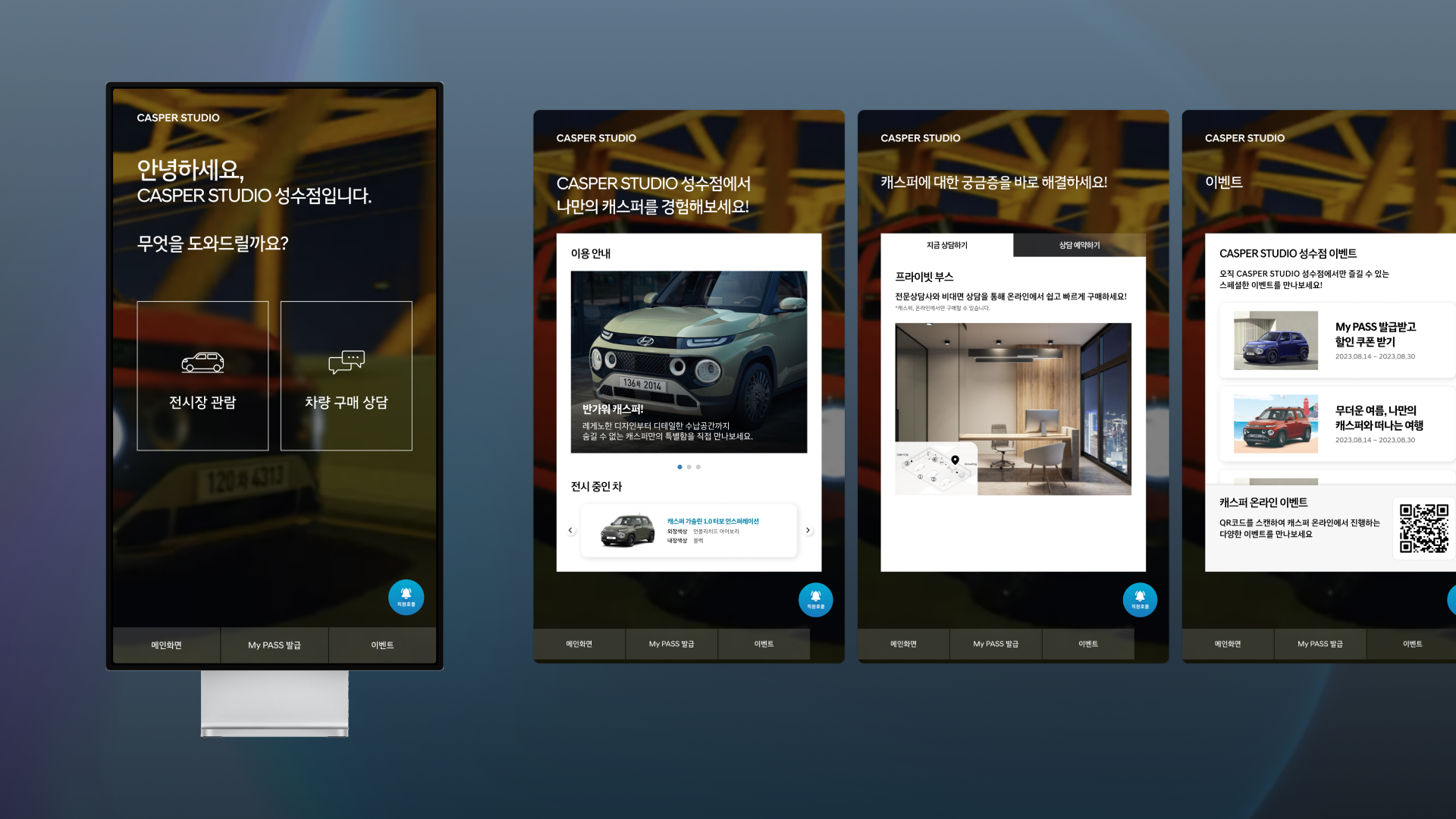The width and height of the screenshot is (1456, 819).
Task: Tap the location pin on the booth map
Action: pyautogui.click(x=955, y=460)
